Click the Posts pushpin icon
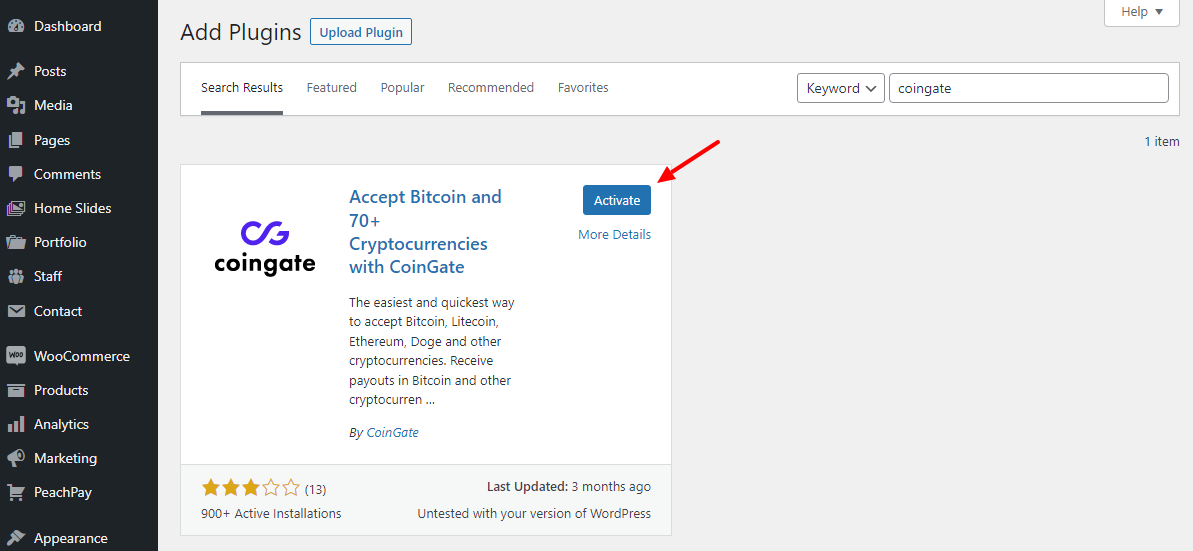The height and width of the screenshot is (551, 1193). pos(16,72)
